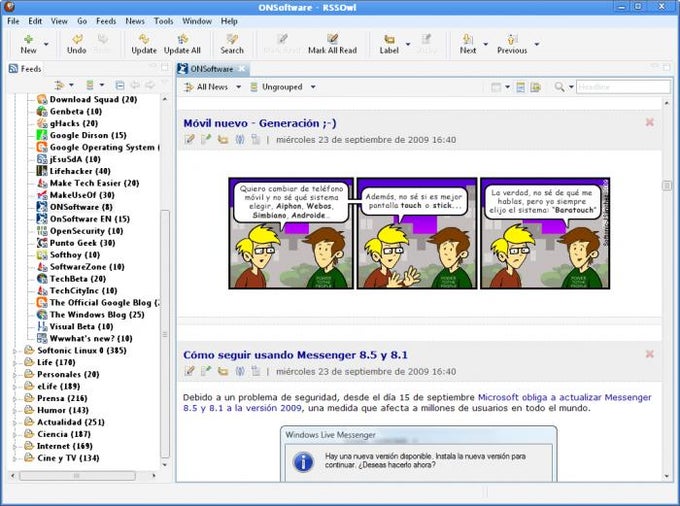Open the Tools menu
The height and width of the screenshot is (506, 680).
pos(163,20)
